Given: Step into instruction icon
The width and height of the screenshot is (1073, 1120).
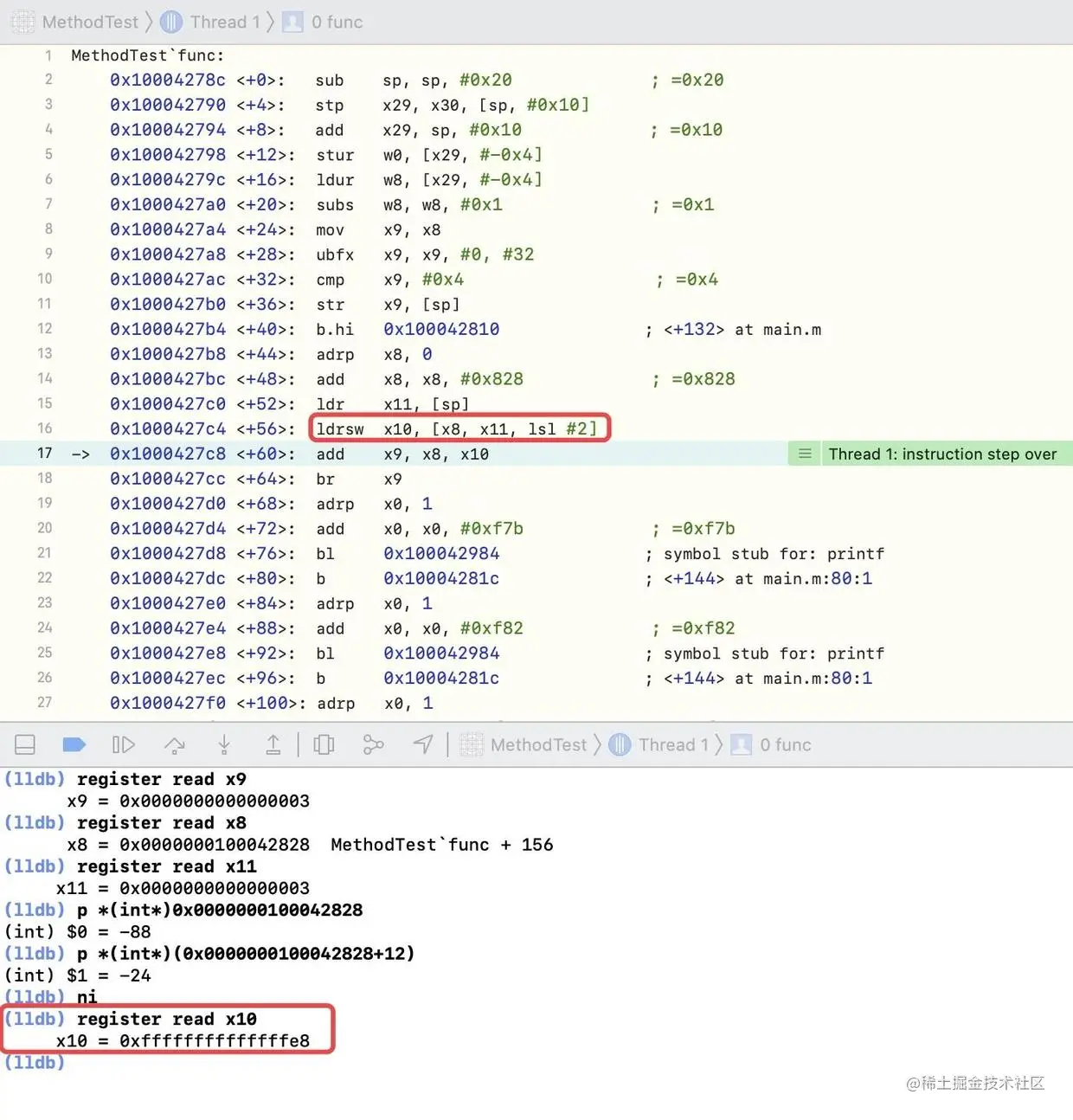Looking at the screenshot, I should (x=224, y=745).
